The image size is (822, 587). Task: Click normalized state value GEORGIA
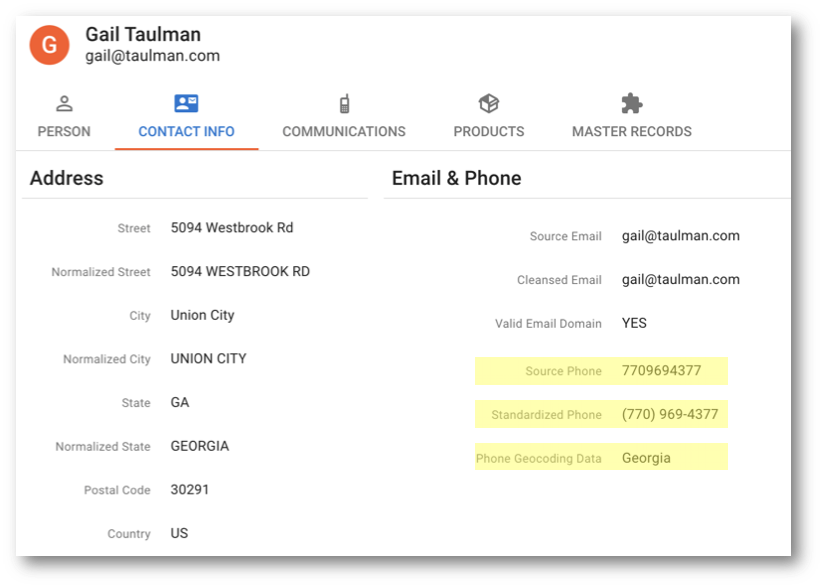click(200, 446)
